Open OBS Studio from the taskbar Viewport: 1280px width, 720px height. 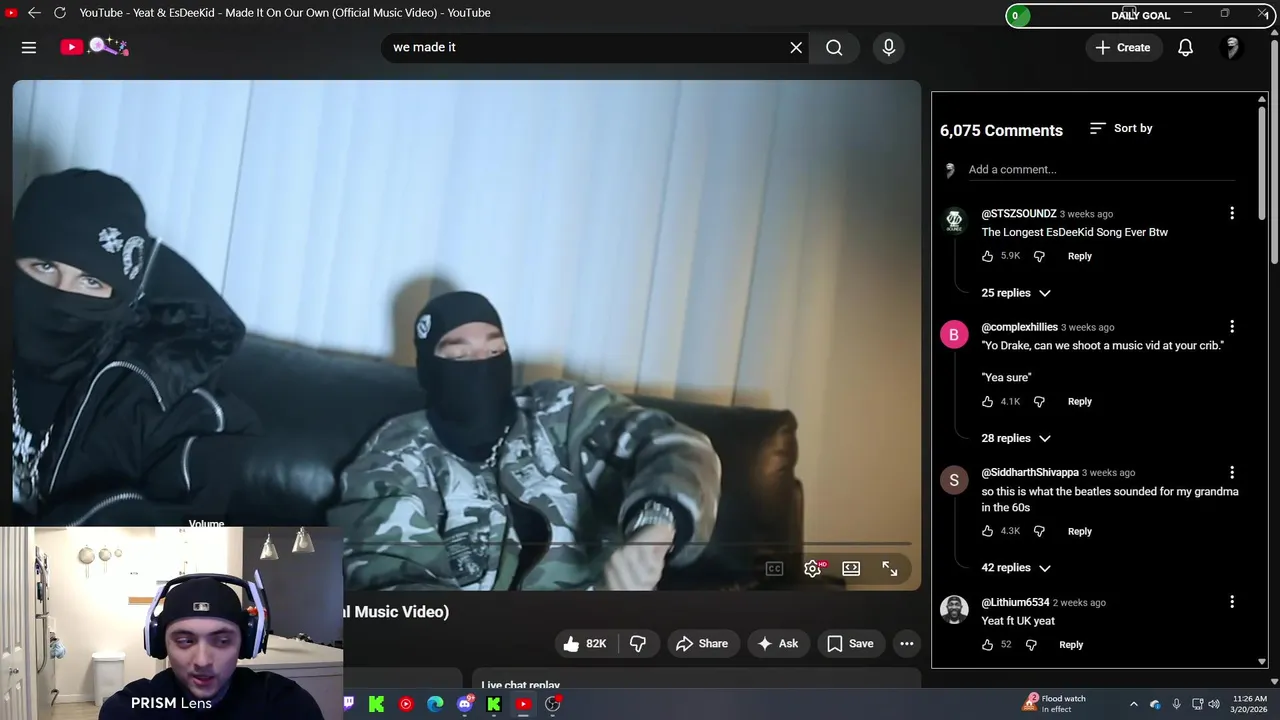pyautogui.click(x=552, y=704)
